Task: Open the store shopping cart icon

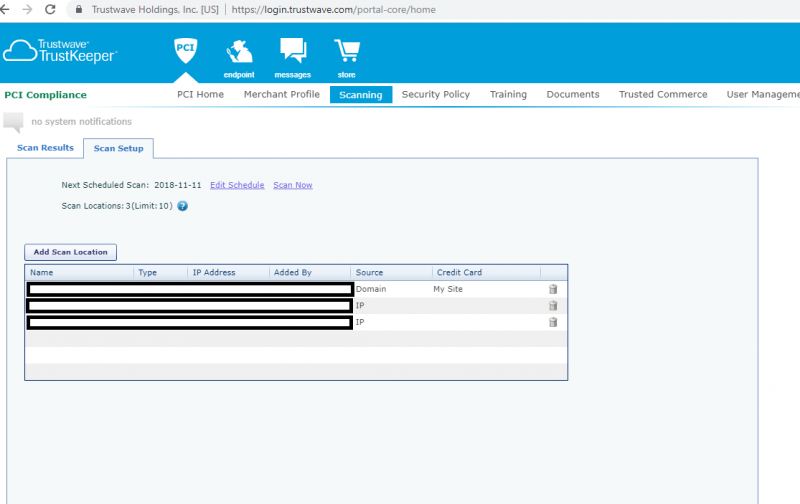Action: pos(346,55)
